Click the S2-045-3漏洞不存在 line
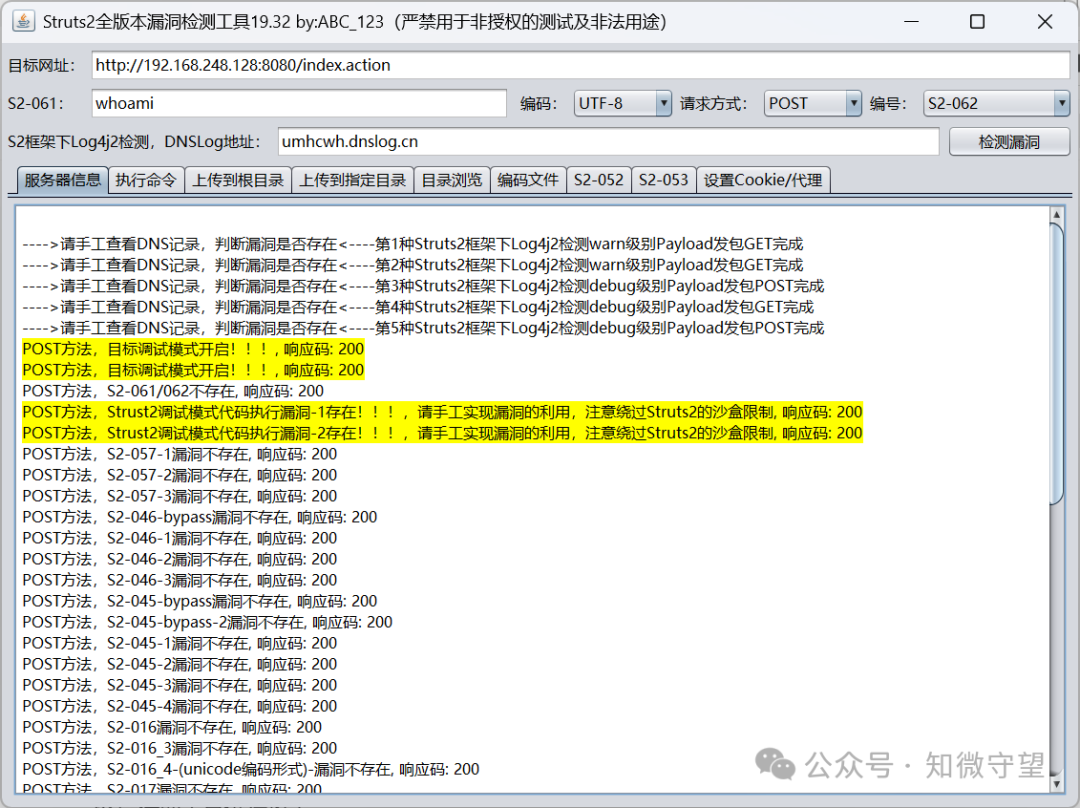Image resolution: width=1080 pixels, height=808 pixels. coord(180,685)
